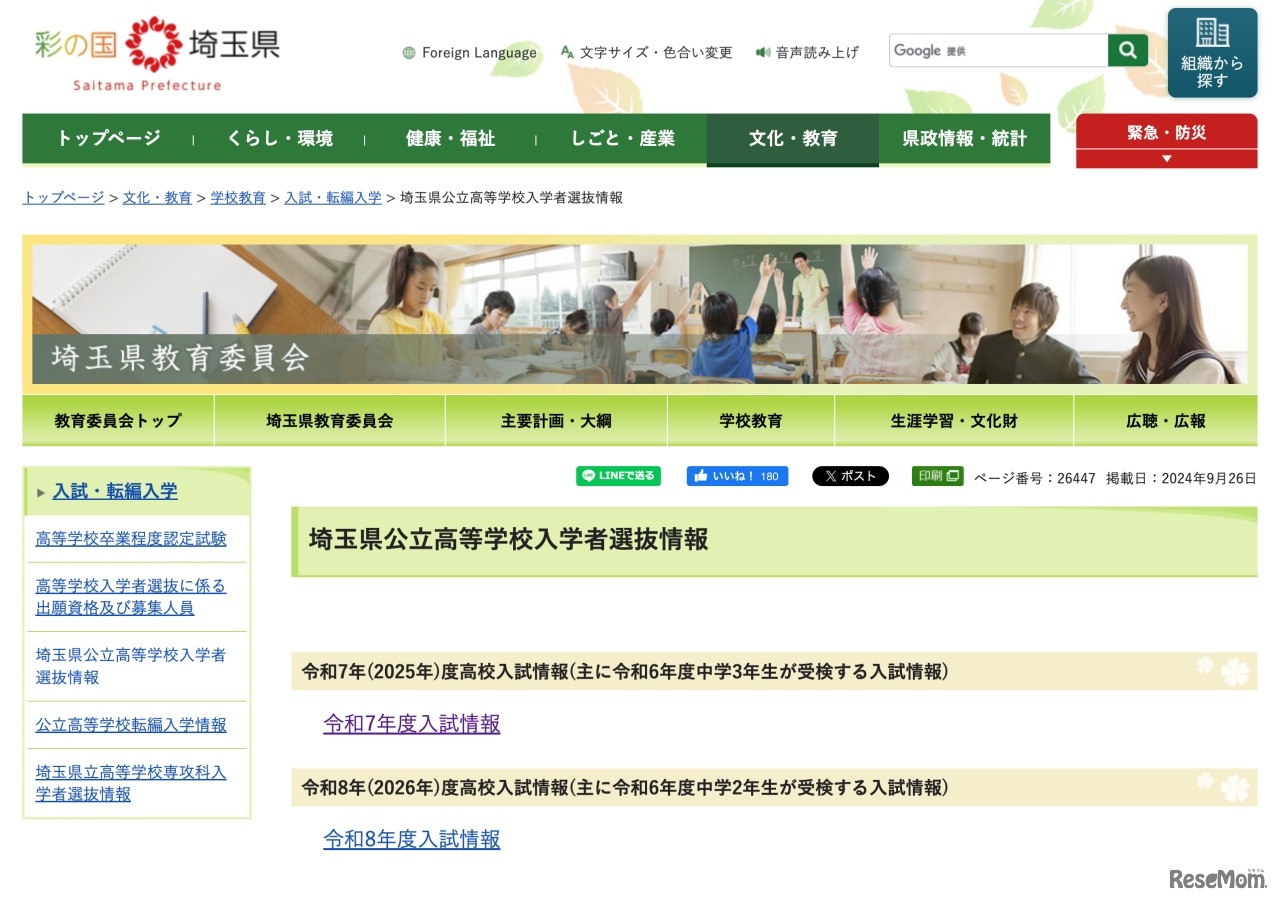Click the 文字サイズ・色合い変更 Aa icon
1280x902 pixels.
coord(566,52)
